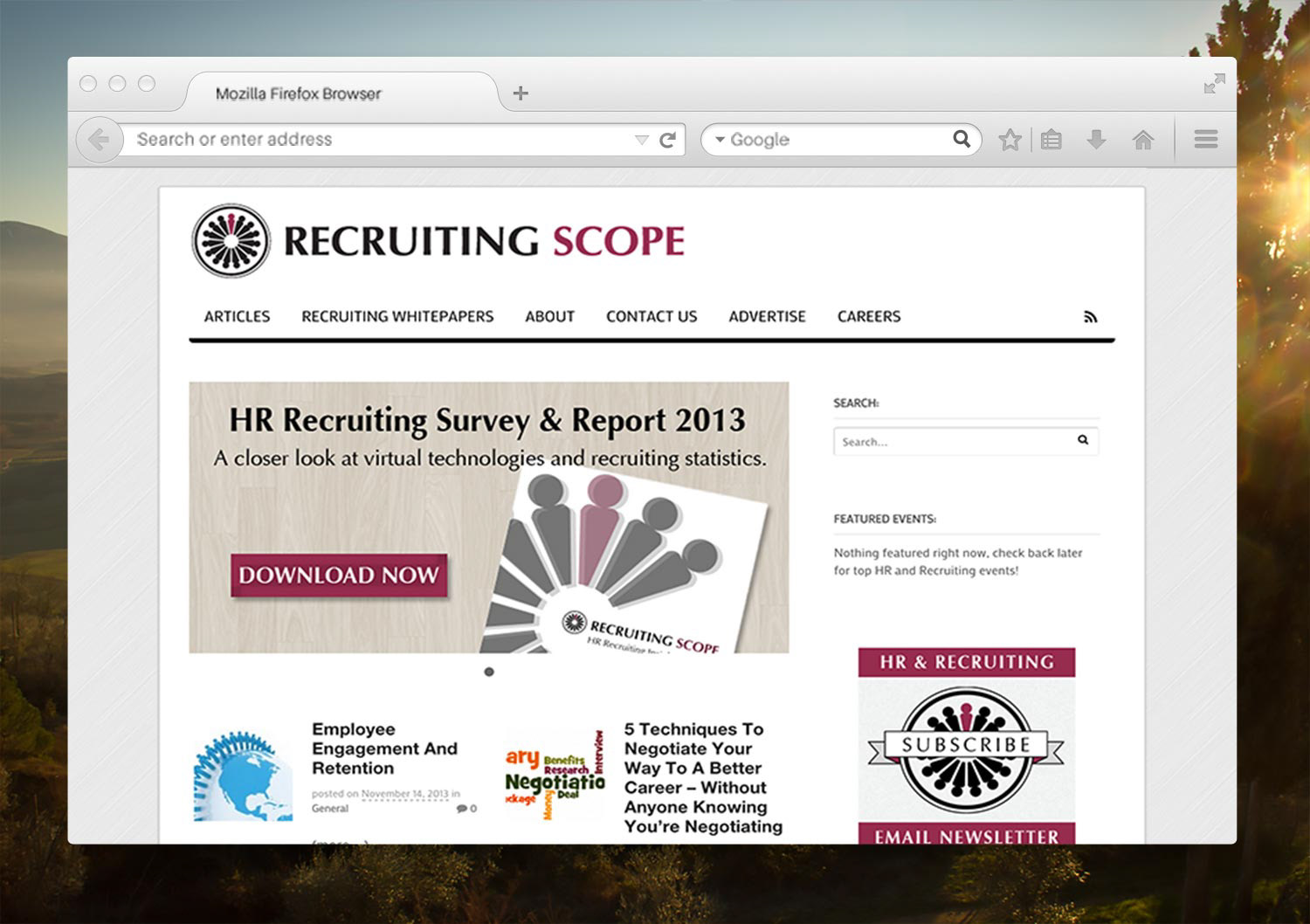Screen dimensions: 1310x924
Task: Open the bookmarks list icon
Action: [x=1051, y=140]
